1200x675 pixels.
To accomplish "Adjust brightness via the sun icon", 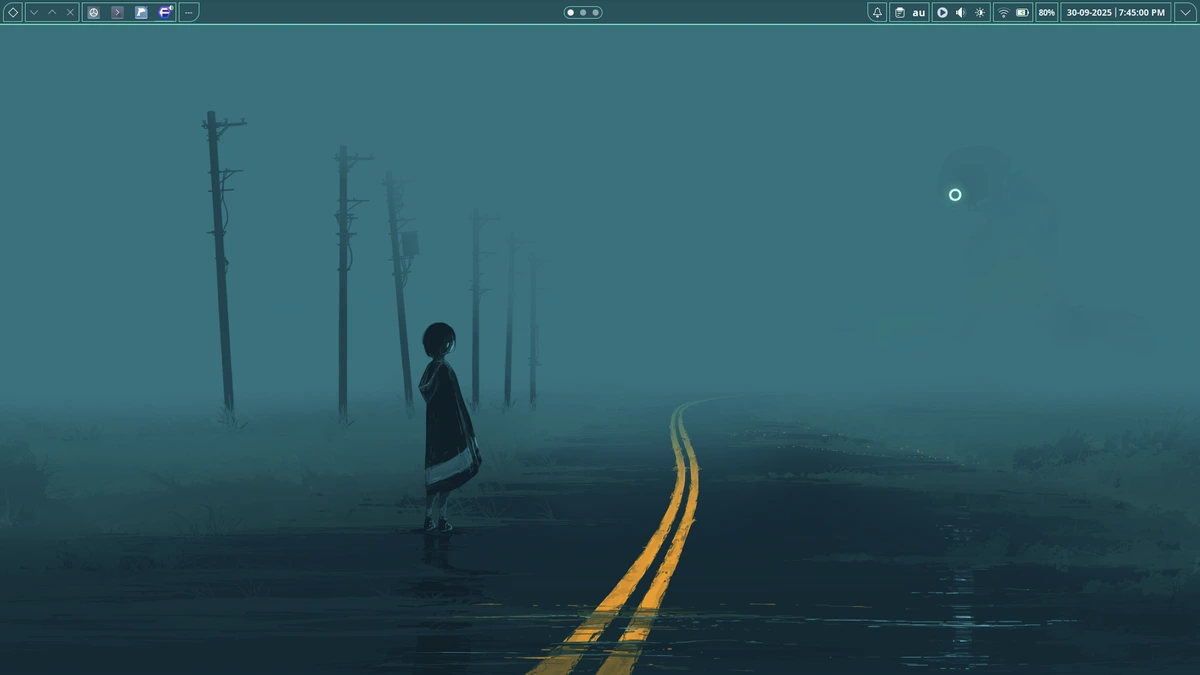I will [x=978, y=12].
